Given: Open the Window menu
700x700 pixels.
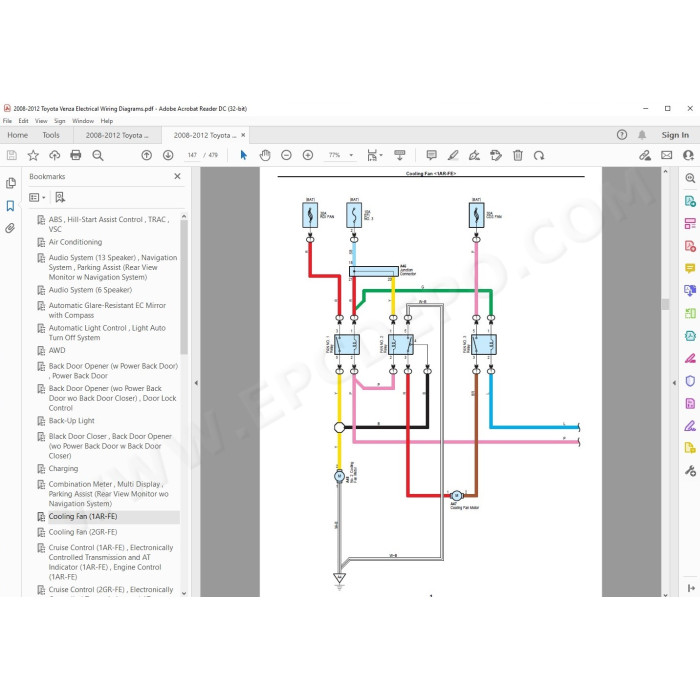Looking at the screenshot, I should (83, 121).
